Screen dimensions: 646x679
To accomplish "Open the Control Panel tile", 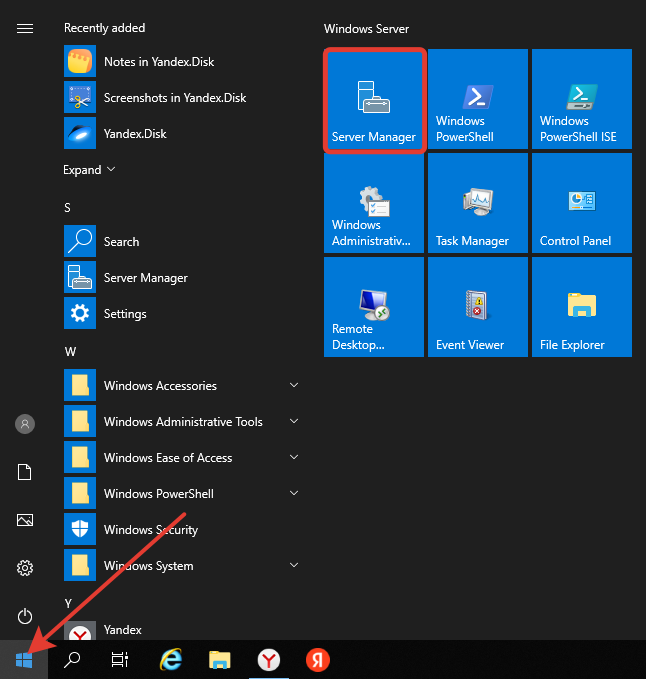I will click(581, 203).
